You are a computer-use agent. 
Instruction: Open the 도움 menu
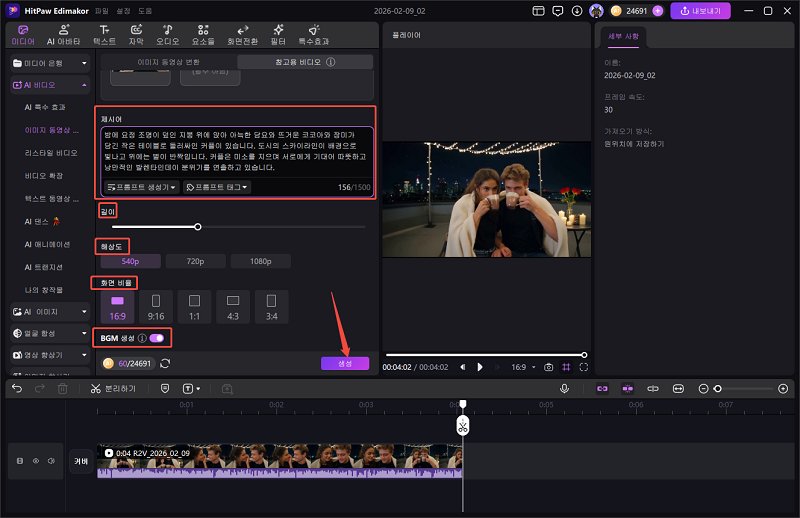[x=145, y=11]
